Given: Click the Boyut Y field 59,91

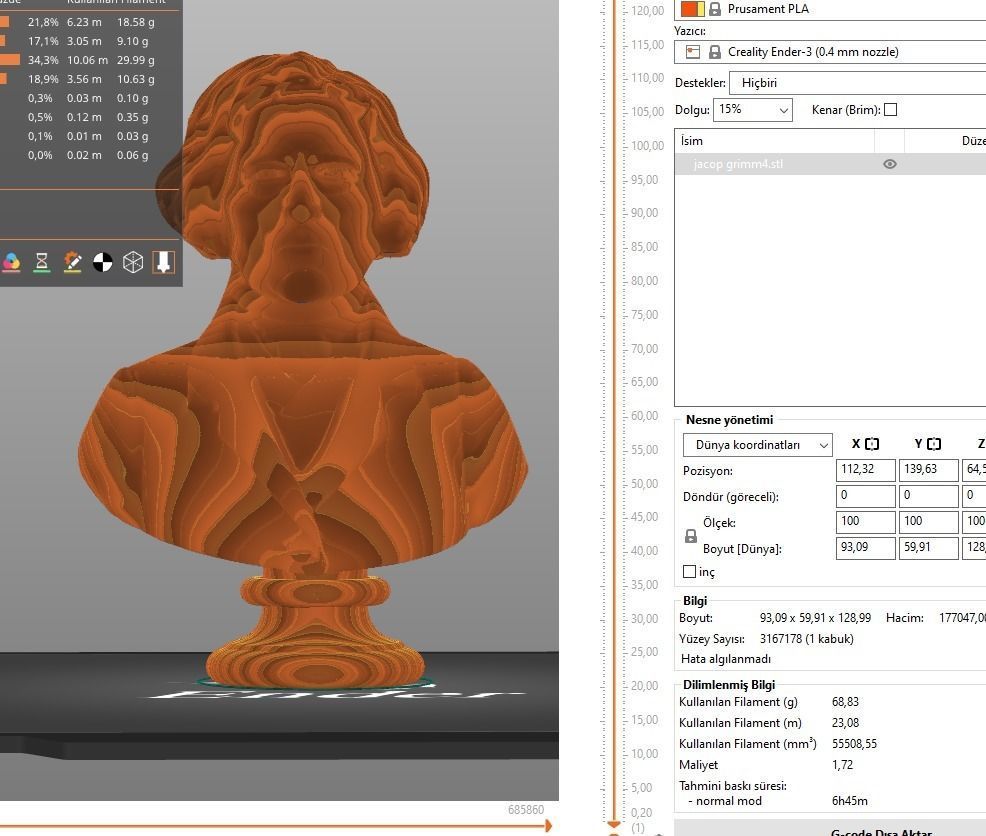Looking at the screenshot, I should coord(928,548).
